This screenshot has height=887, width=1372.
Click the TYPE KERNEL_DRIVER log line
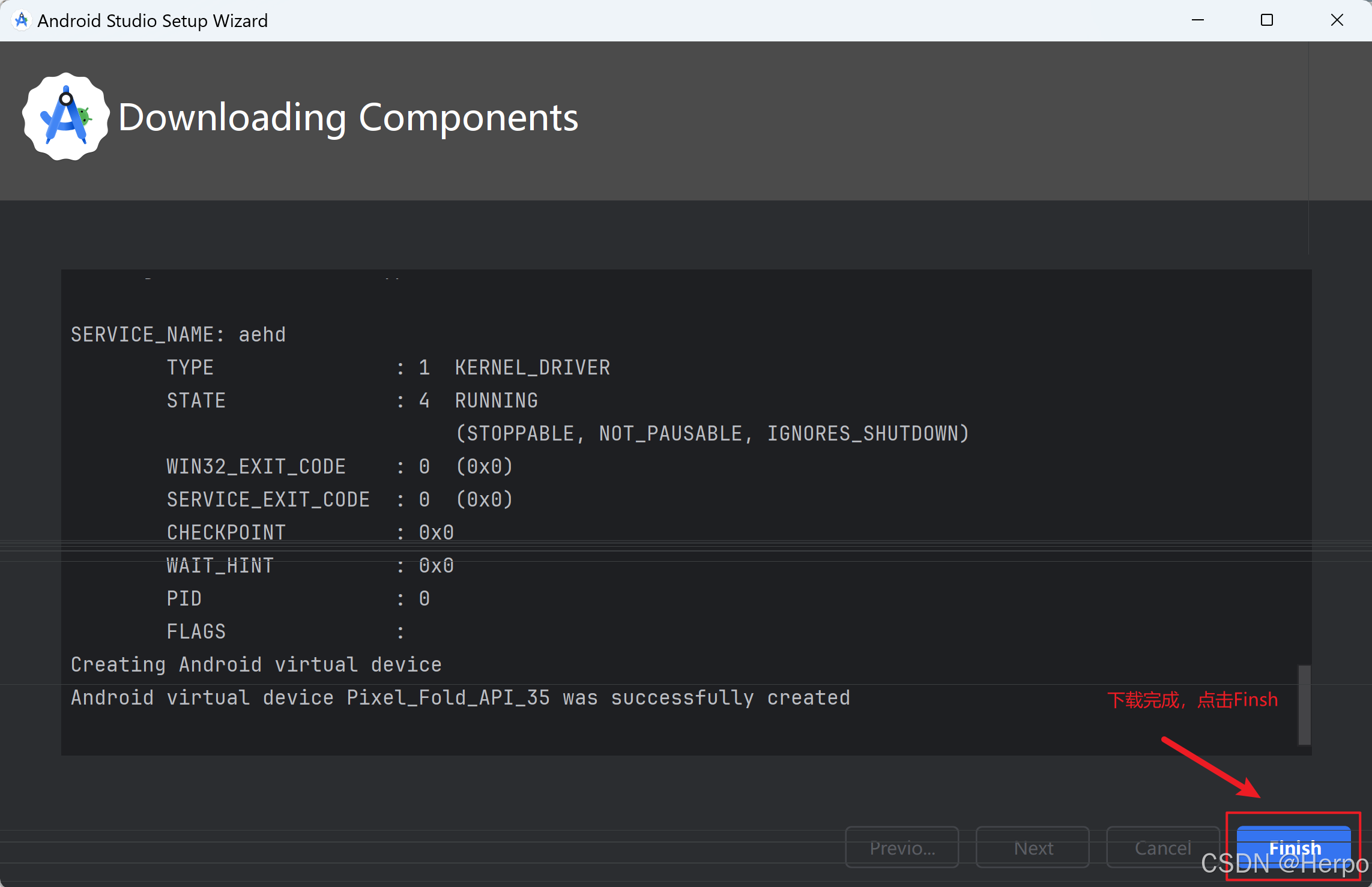(x=388, y=367)
